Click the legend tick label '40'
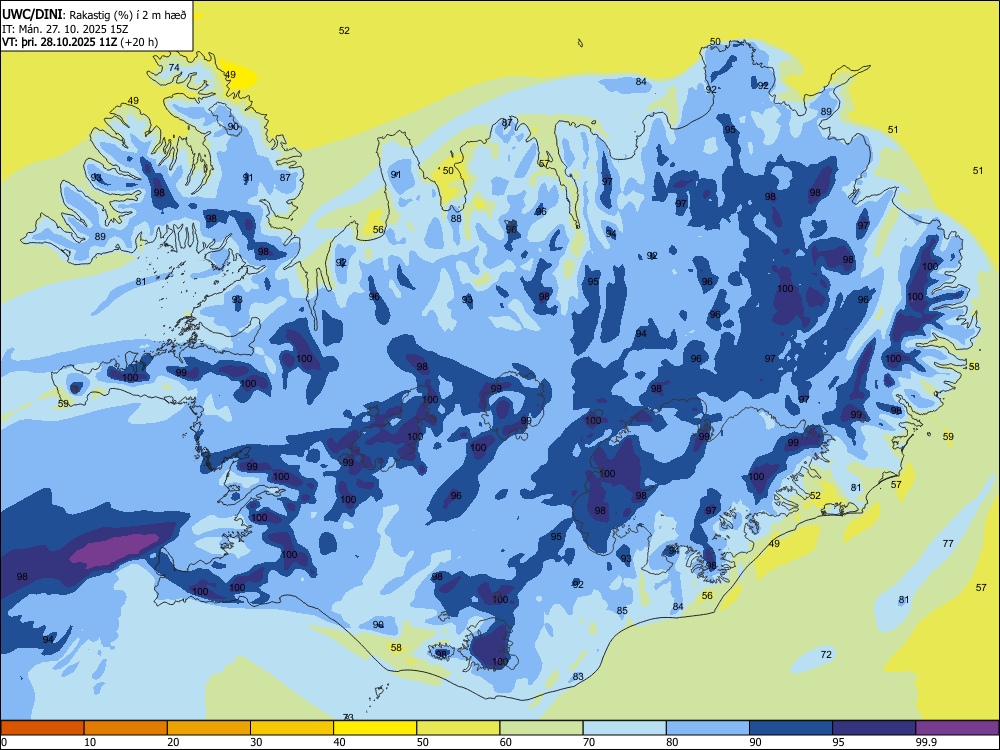1000x750 pixels. [x=340, y=742]
